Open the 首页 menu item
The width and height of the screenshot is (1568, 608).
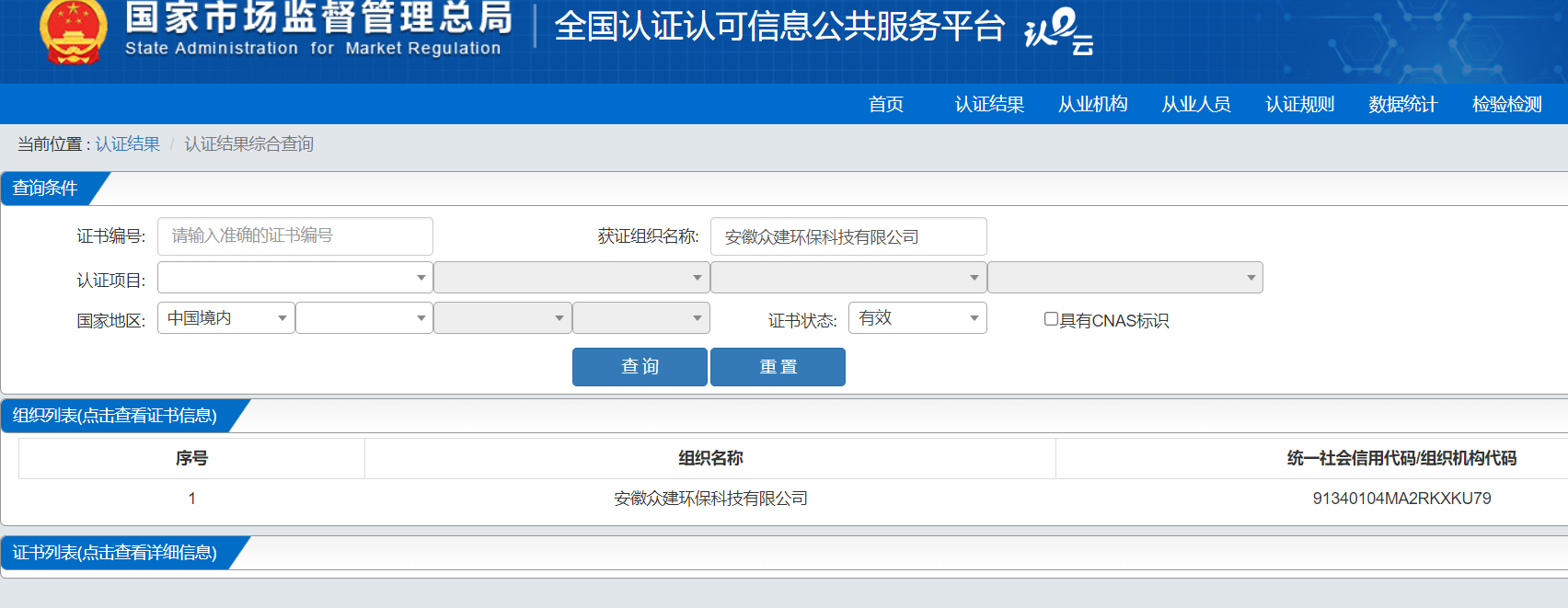tap(886, 104)
